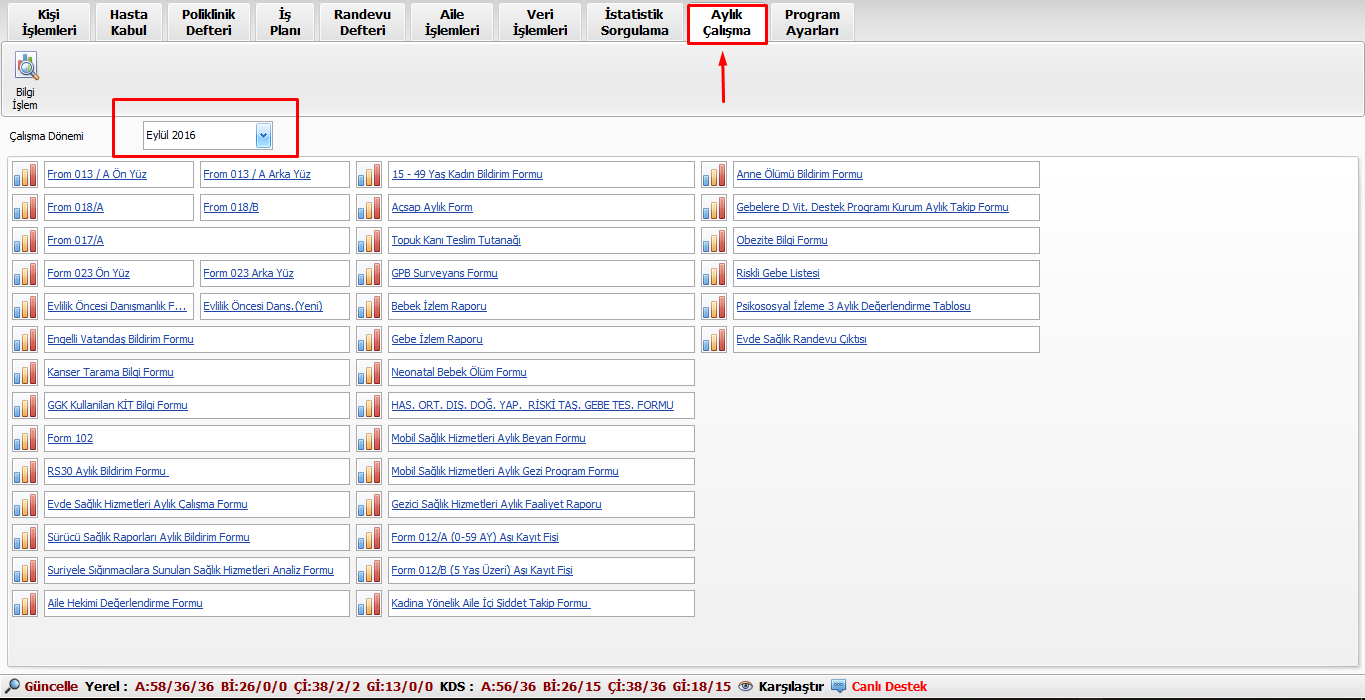
Task: Select the Program Ayarları tab
Action: click(812, 22)
